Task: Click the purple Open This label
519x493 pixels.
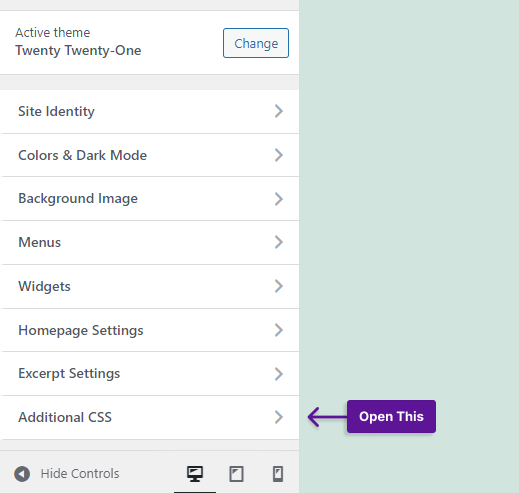Action: click(x=391, y=417)
